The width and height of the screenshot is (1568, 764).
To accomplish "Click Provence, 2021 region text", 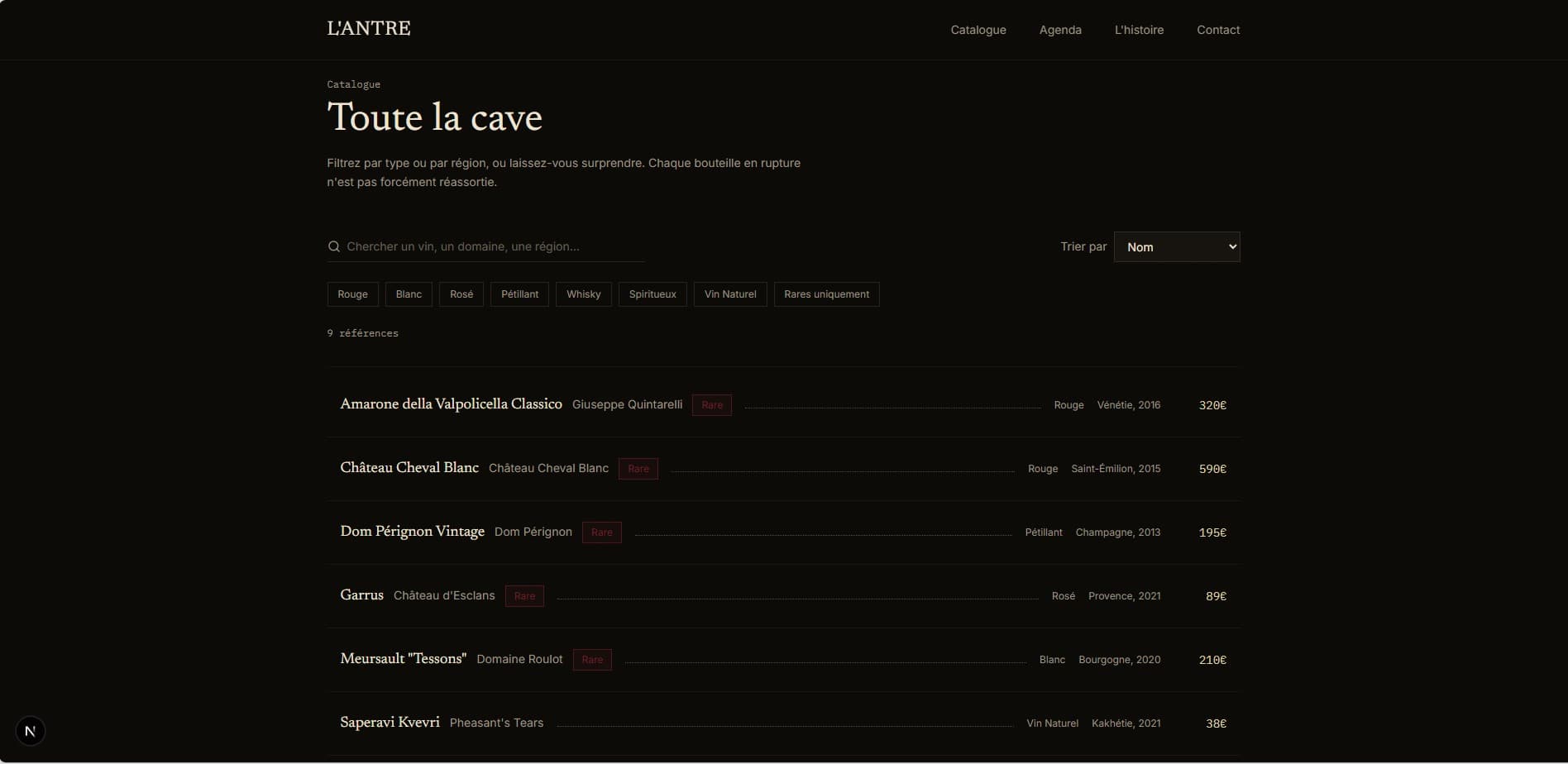I will click(x=1125, y=596).
